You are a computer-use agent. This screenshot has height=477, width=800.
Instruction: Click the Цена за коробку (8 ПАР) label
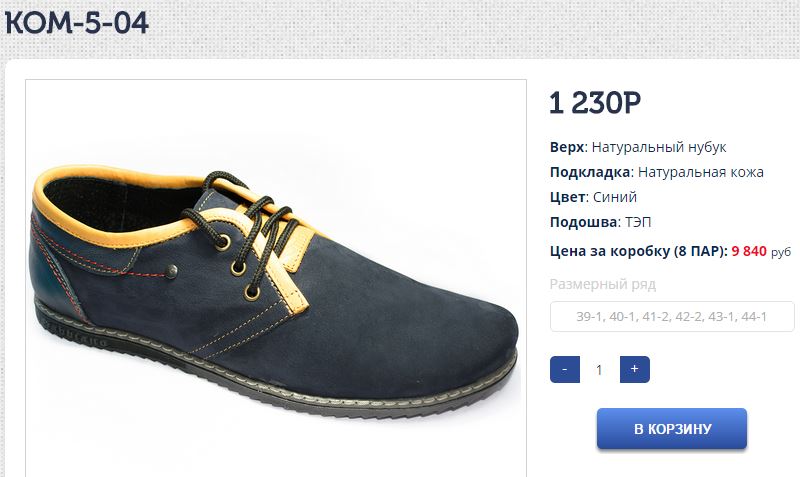(x=639, y=251)
